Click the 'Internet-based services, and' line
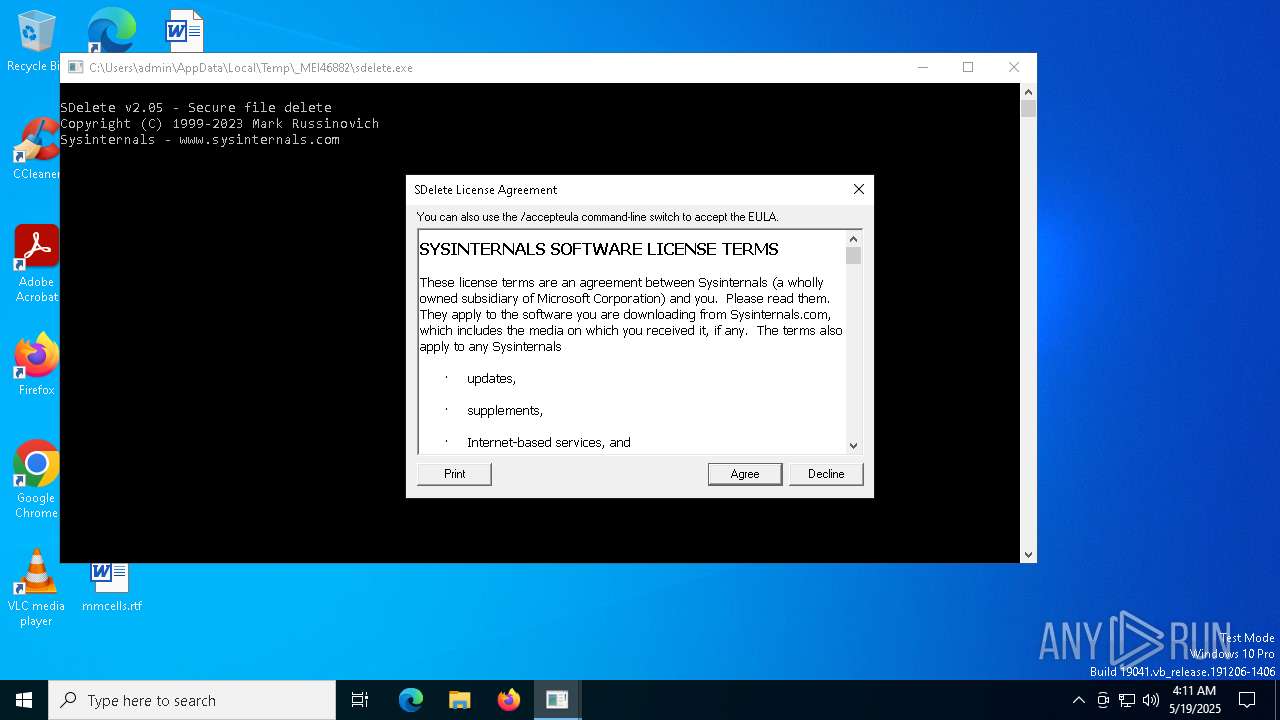This screenshot has height=720, width=1280. pos(548,442)
